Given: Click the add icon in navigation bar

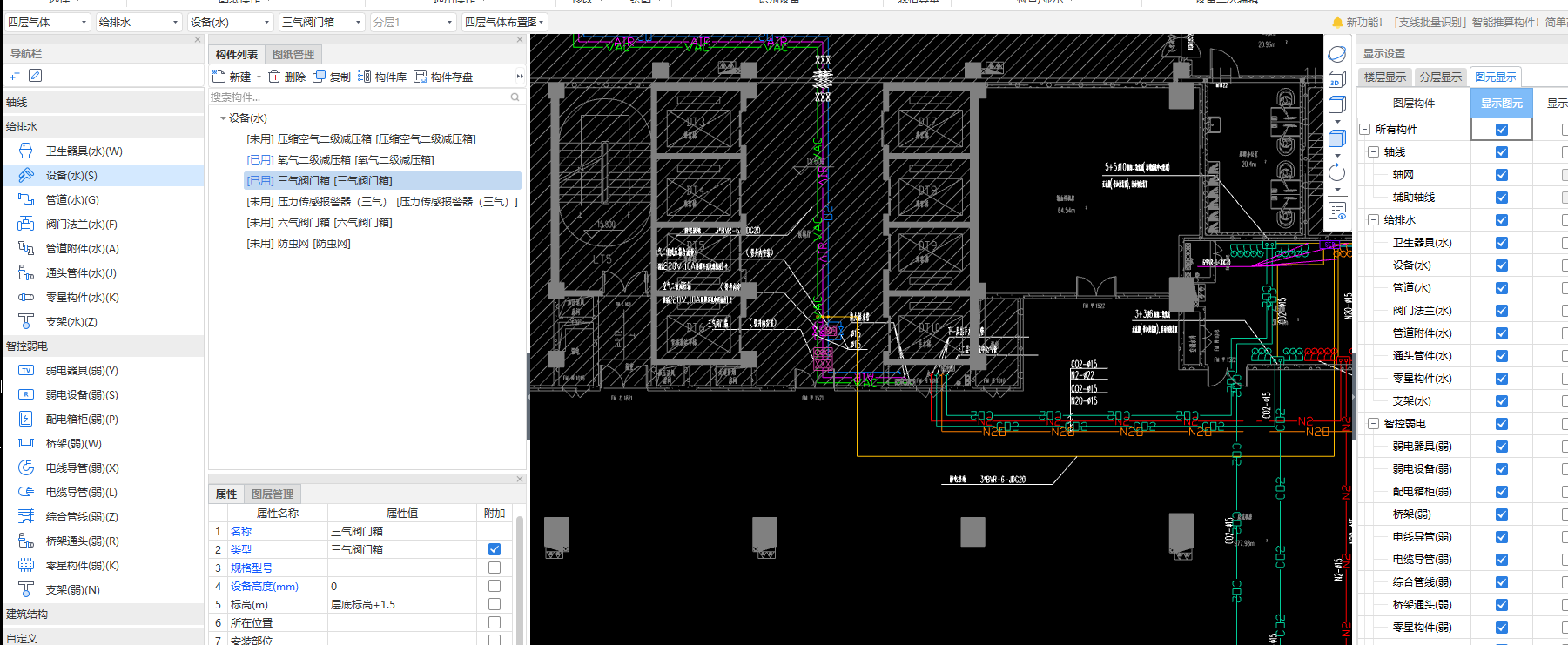Looking at the screenshot, I should tap(15, 76).
